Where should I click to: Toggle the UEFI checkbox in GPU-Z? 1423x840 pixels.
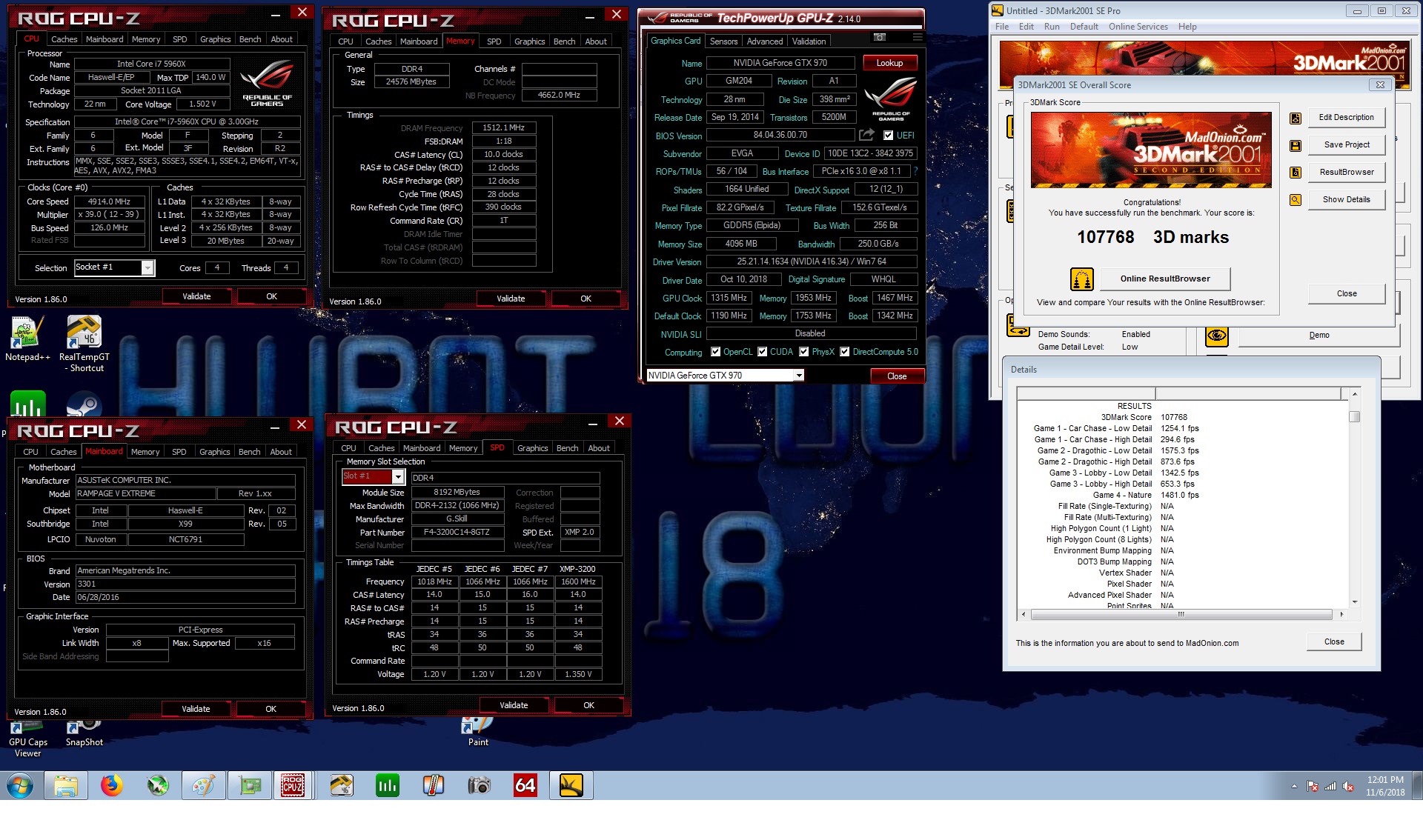889,135
